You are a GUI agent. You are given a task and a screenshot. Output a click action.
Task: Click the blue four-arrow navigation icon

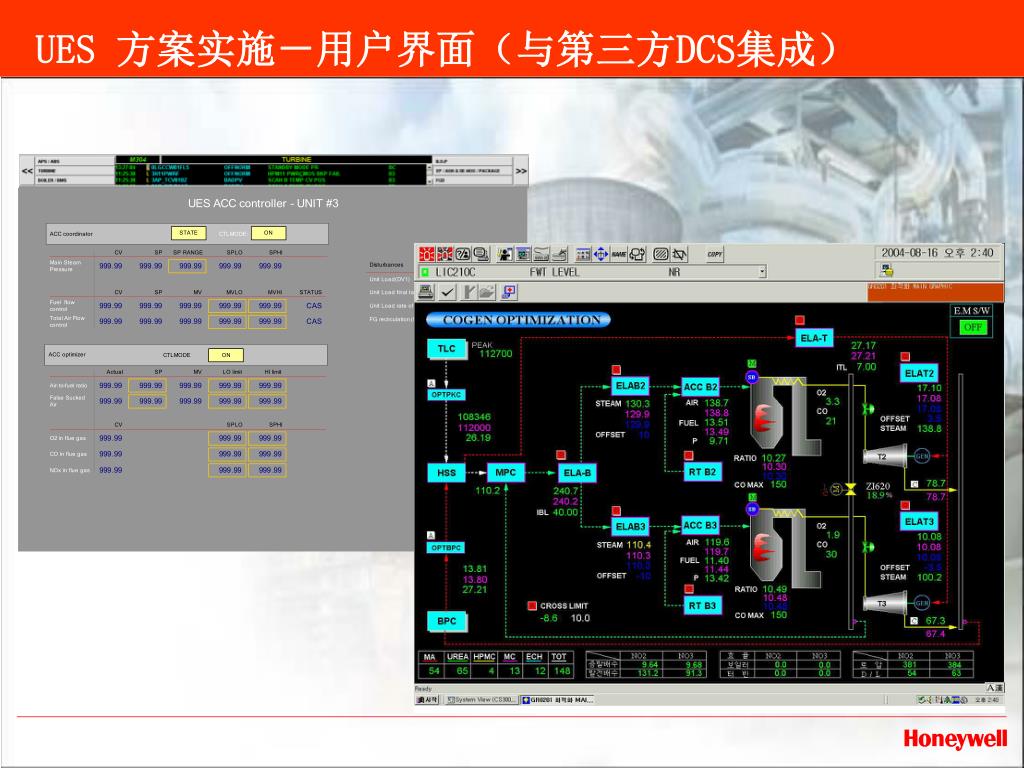click(601, 254)
